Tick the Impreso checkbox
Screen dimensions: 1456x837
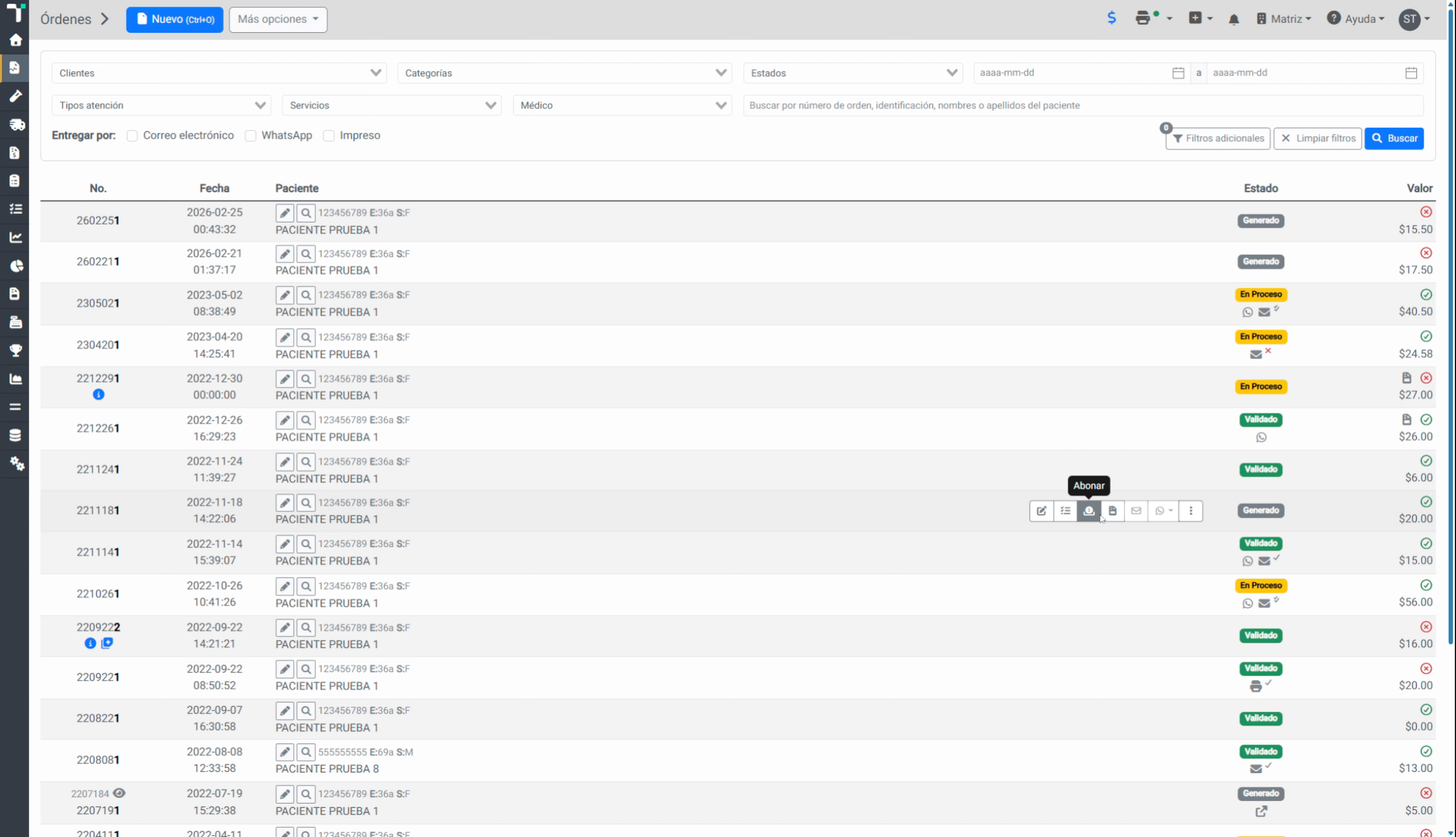tap(329, 136)
